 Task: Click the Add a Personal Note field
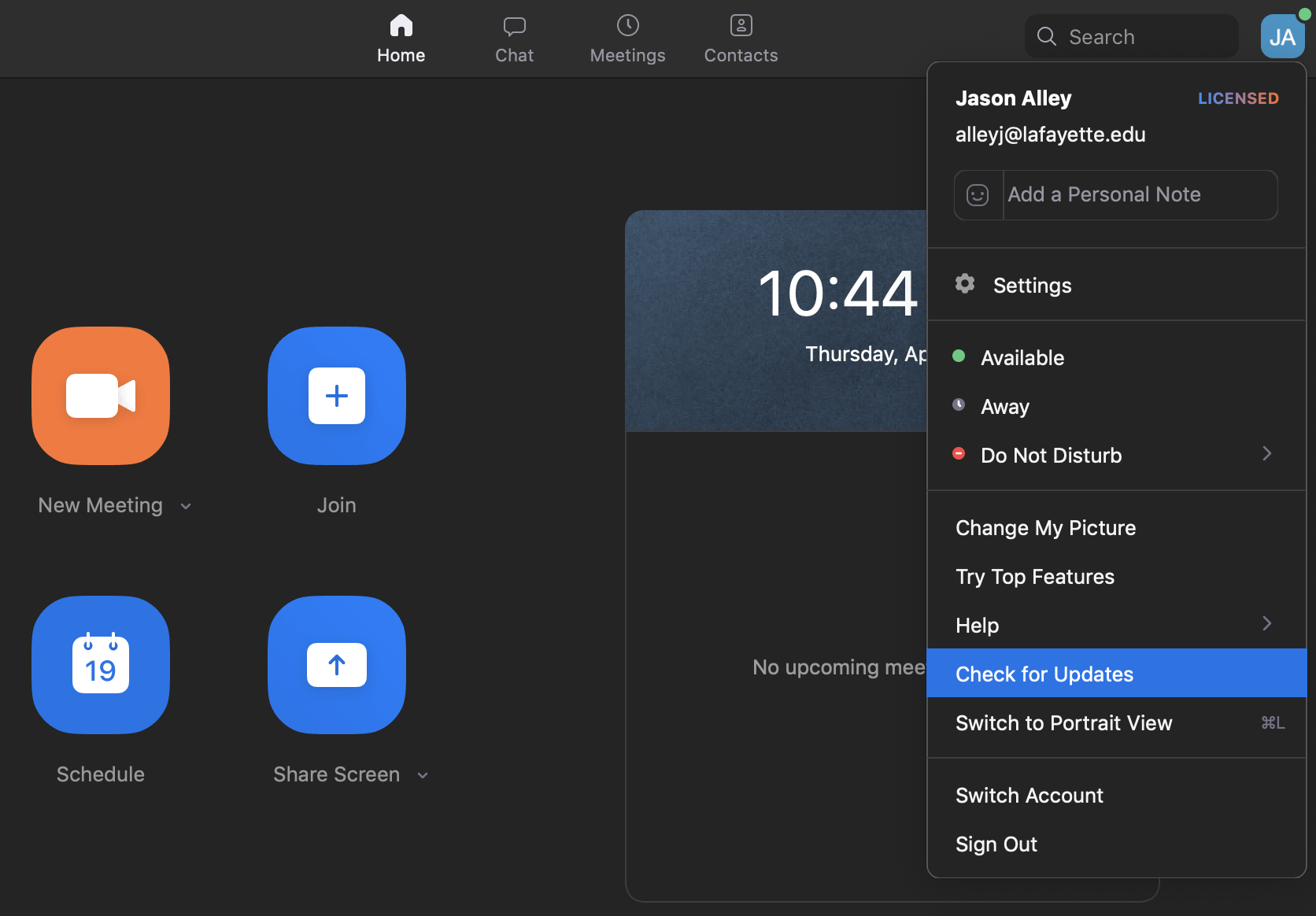(x=1138, y=195)
